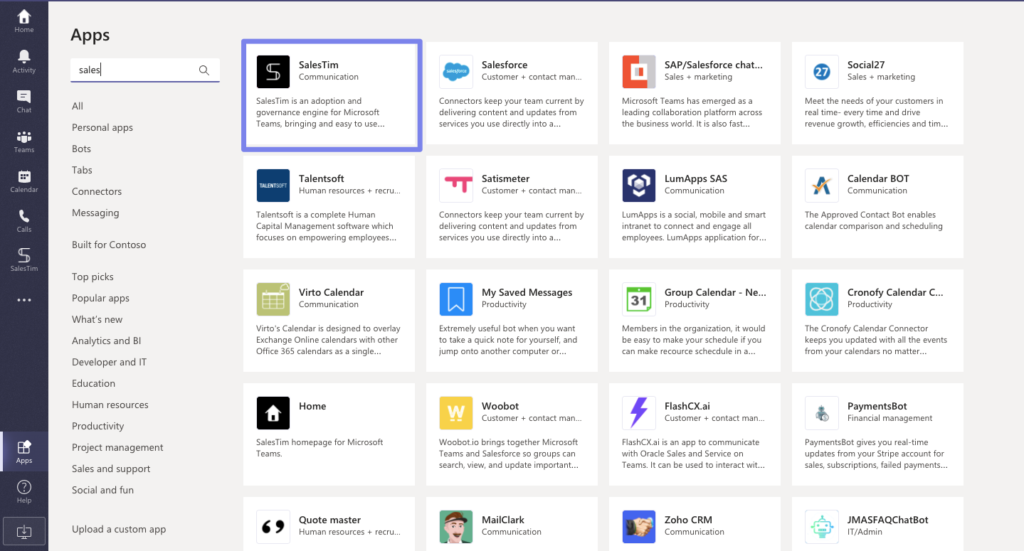Open Calendar in the left rail
1024x551 pixels.
click(24, 181)
